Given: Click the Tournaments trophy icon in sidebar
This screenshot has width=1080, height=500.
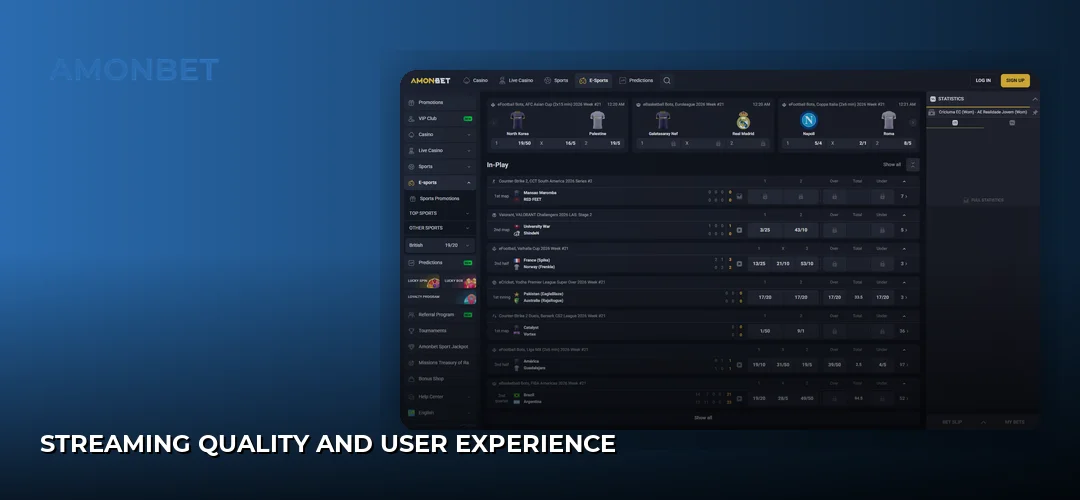Looking at the screenshot, I should click(411, 331).
